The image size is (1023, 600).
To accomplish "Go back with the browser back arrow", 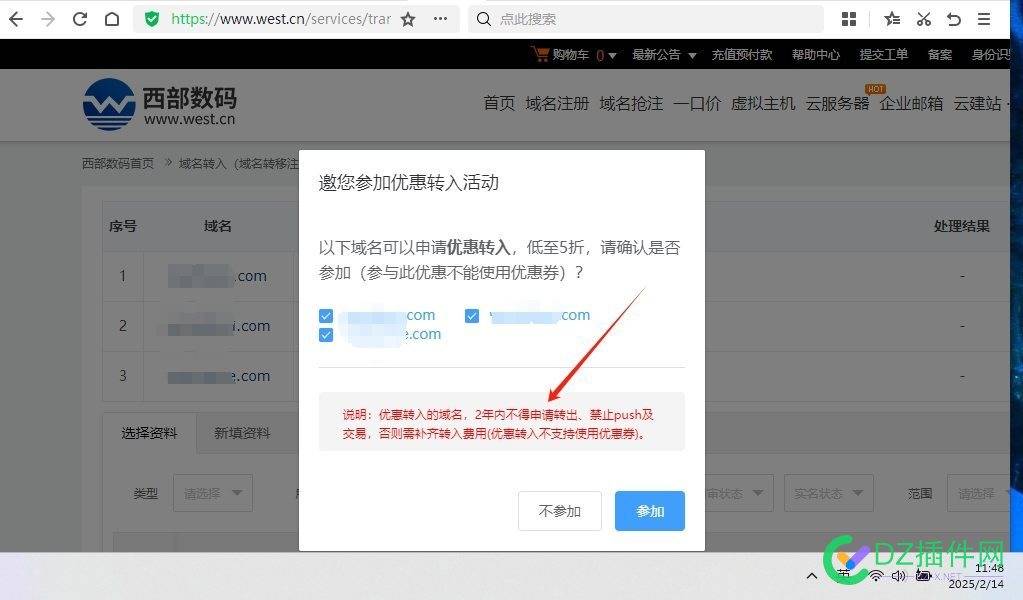I will (x=16, y=19).
